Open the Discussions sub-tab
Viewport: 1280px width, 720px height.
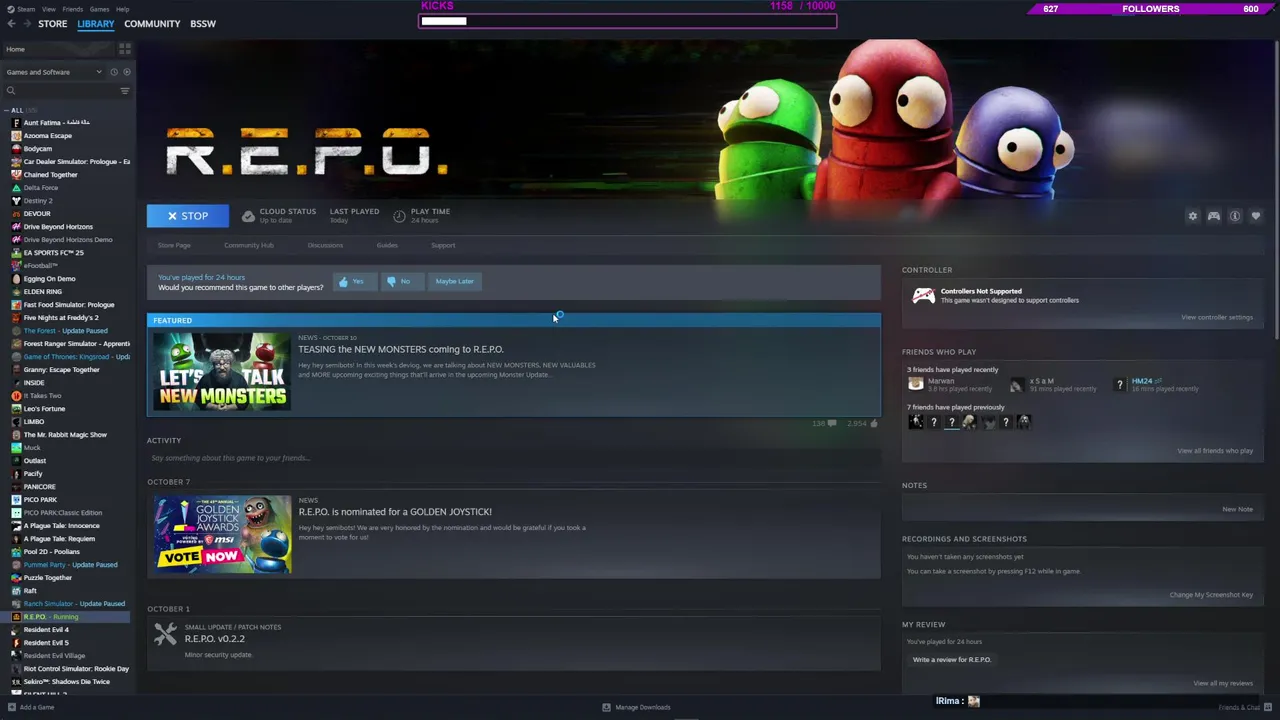click(x=325, y=245)
